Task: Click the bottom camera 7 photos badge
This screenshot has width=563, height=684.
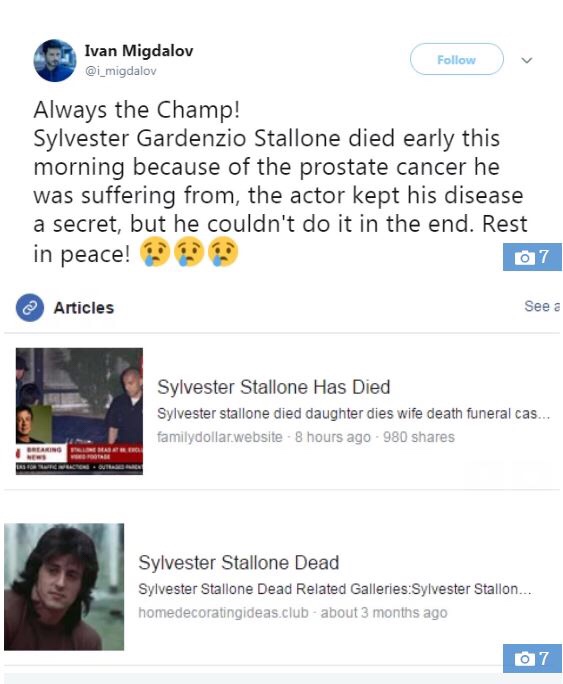Action: [x=532, y=658]
